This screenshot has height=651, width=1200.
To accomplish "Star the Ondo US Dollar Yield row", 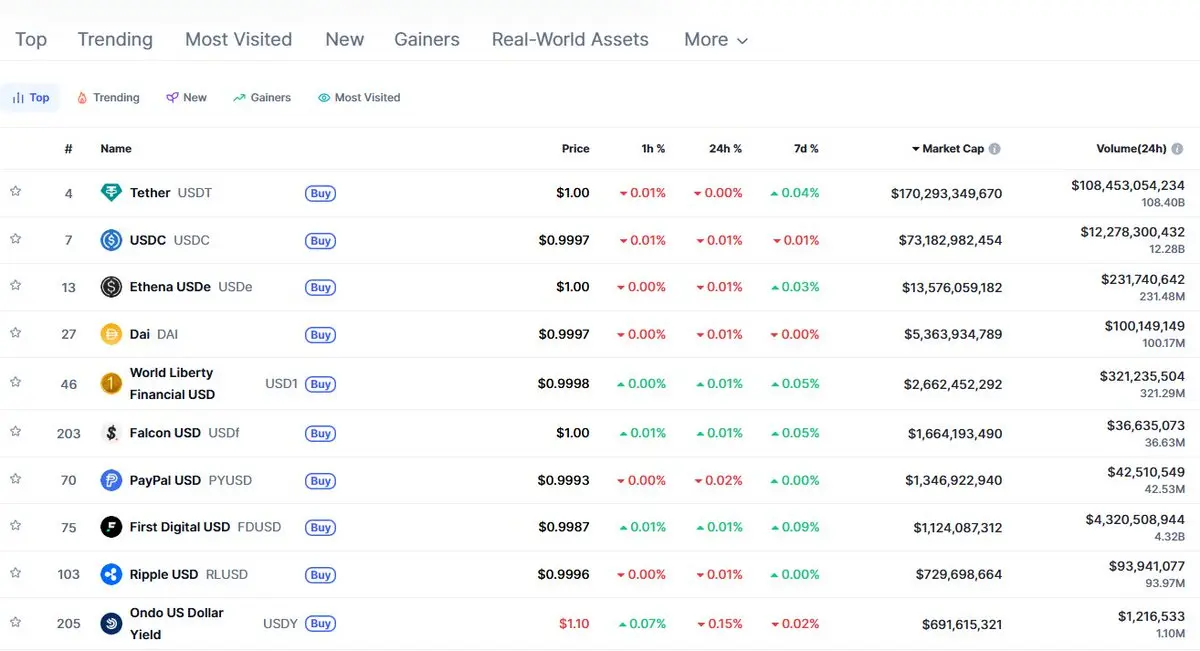I will click(x=16, y=621).
